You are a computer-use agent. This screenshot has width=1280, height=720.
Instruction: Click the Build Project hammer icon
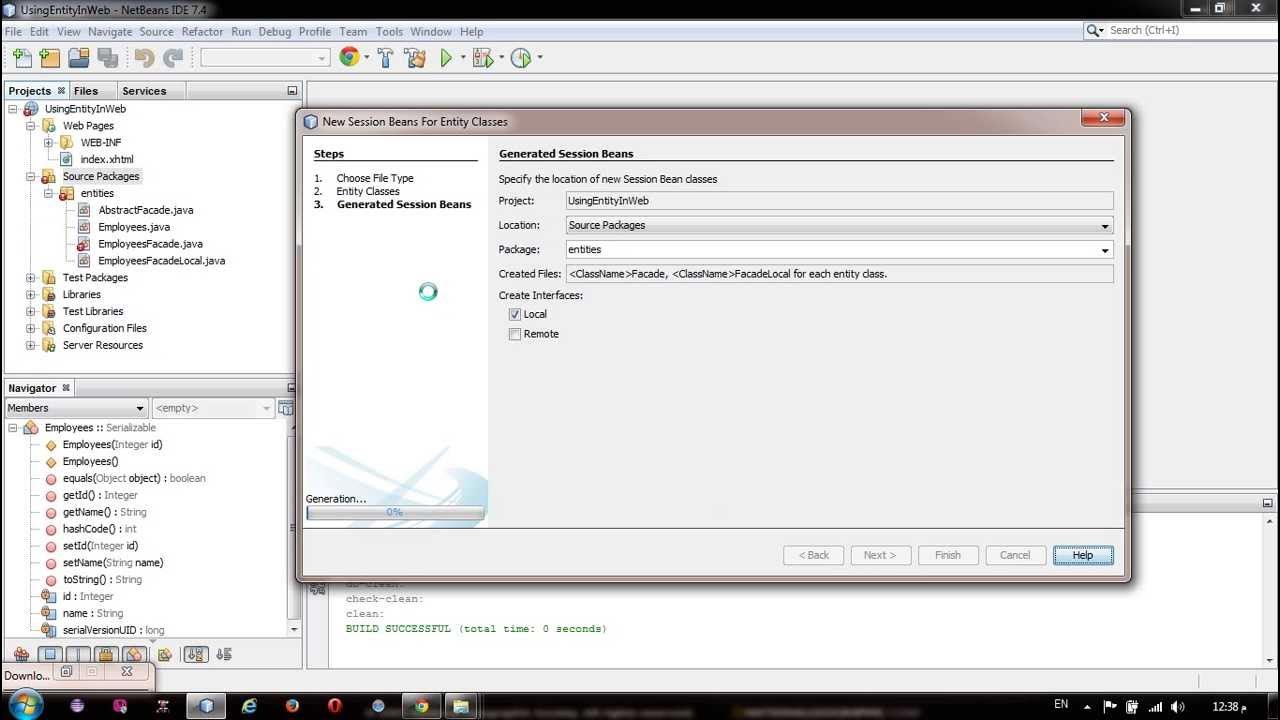[385, 58]
